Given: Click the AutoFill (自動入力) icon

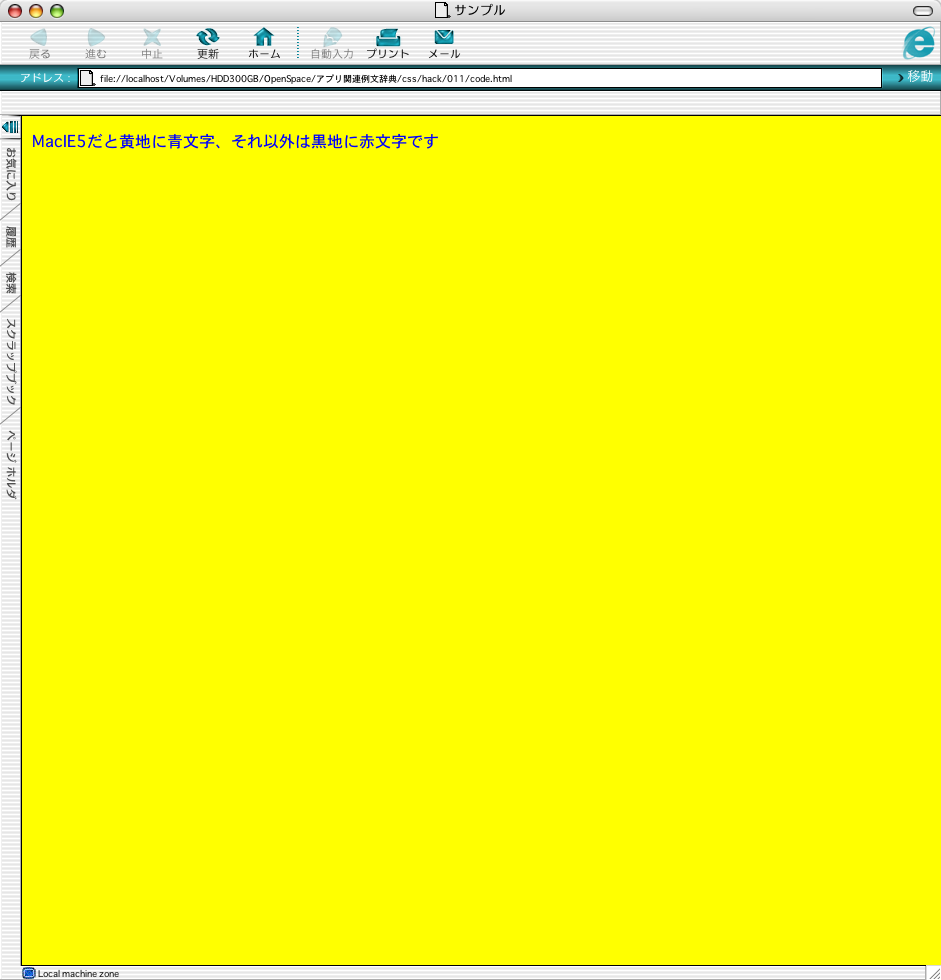Looking at the screenshot, I should (x=331, y=38).
